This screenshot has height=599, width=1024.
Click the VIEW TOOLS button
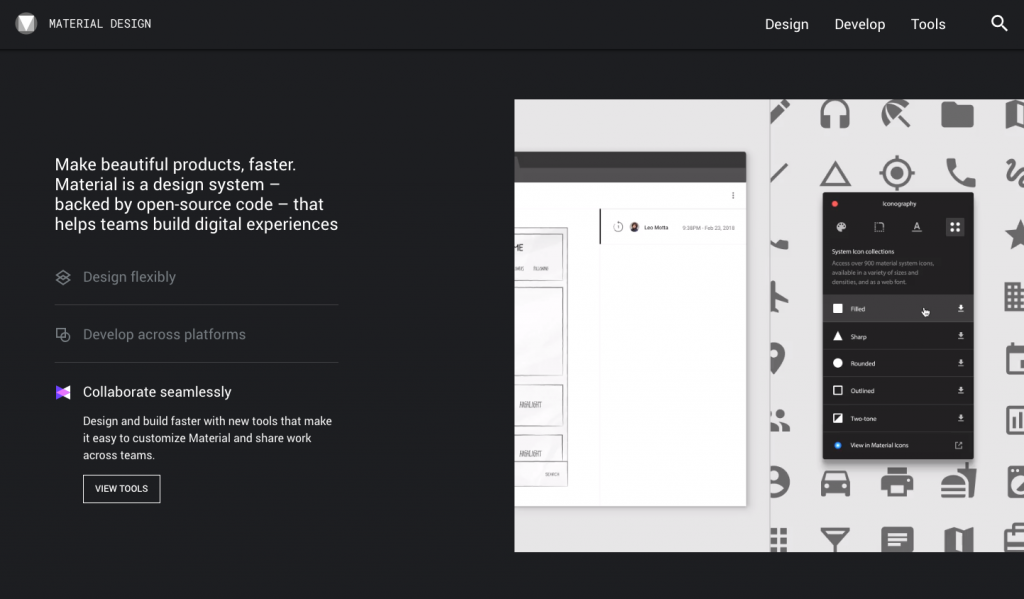(x=121, y=489)
